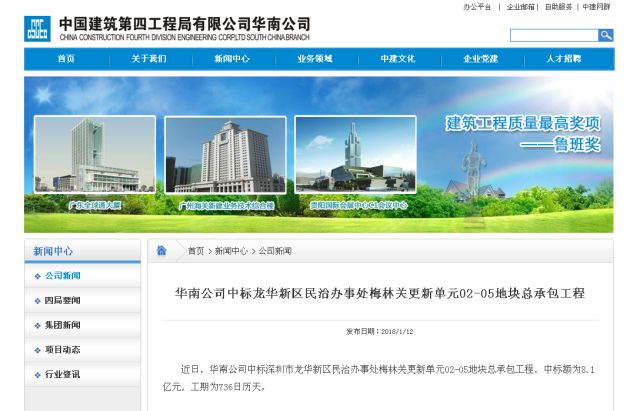Open the 关于我们 navigation menu
Viewport: 640px width, 411px height.
point(149,59)
